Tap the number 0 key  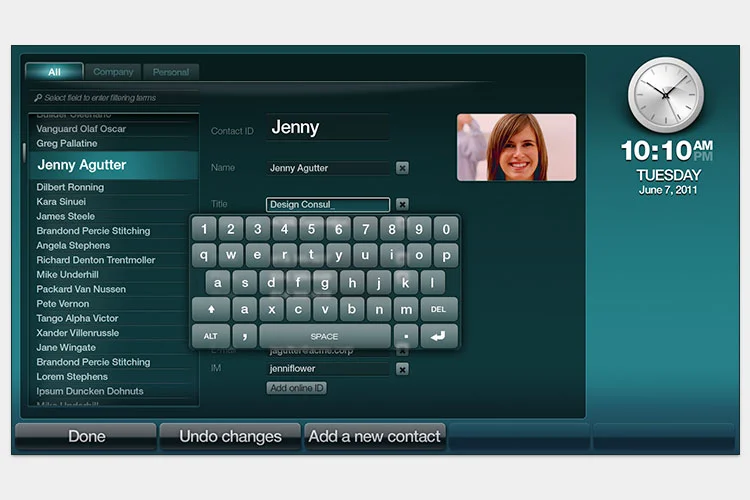pos(446,229)
